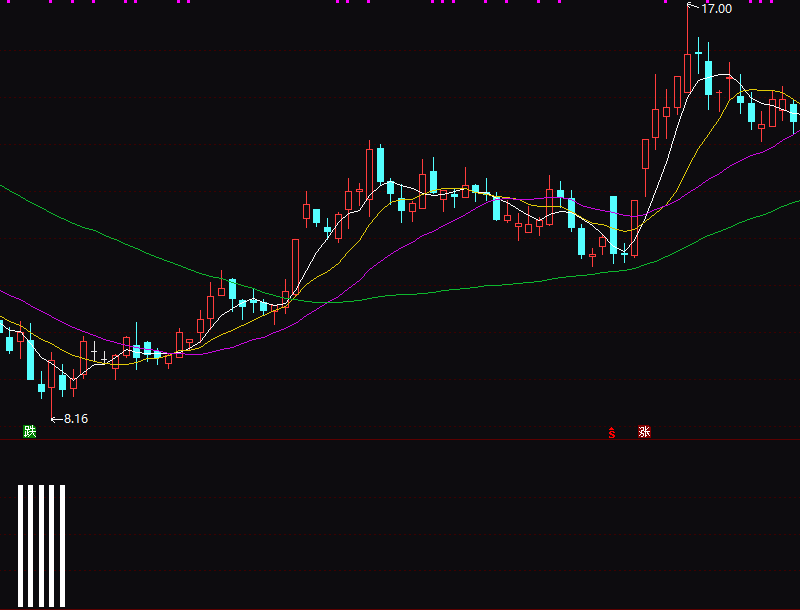Click the 17.00 high price label
The width and height of the screenshot is (800, 610).
[716, 9]
